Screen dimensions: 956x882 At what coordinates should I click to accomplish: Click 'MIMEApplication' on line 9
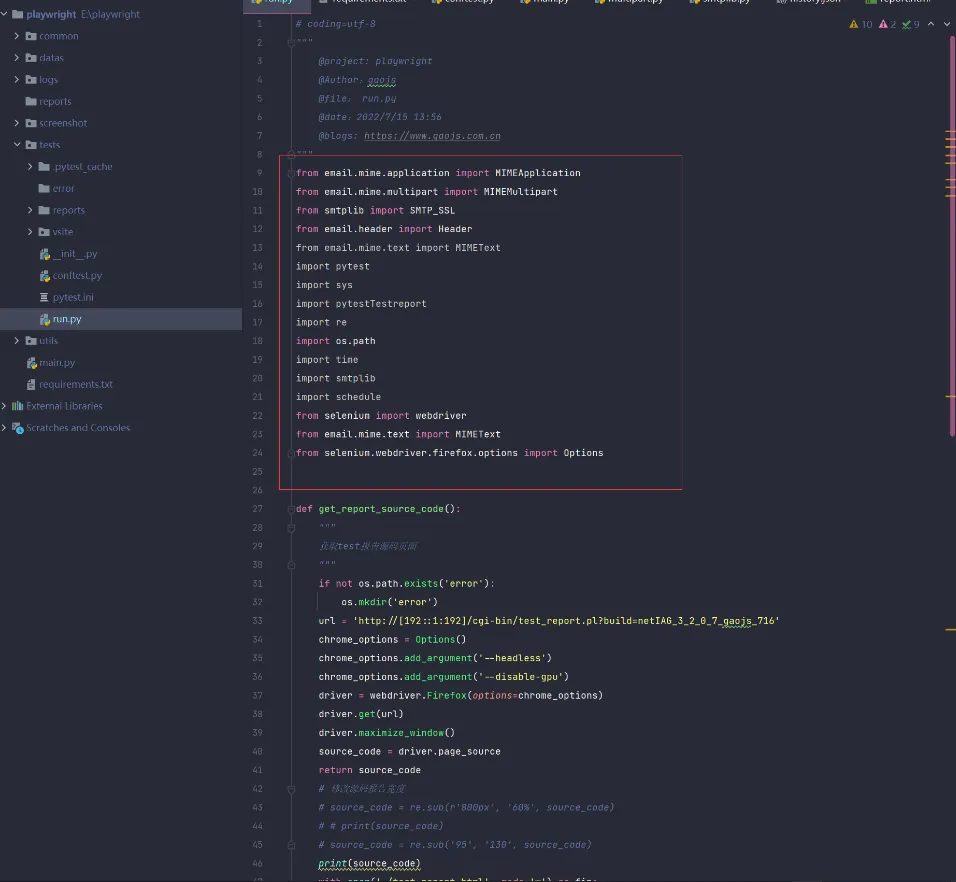click(x=538, y=173)
